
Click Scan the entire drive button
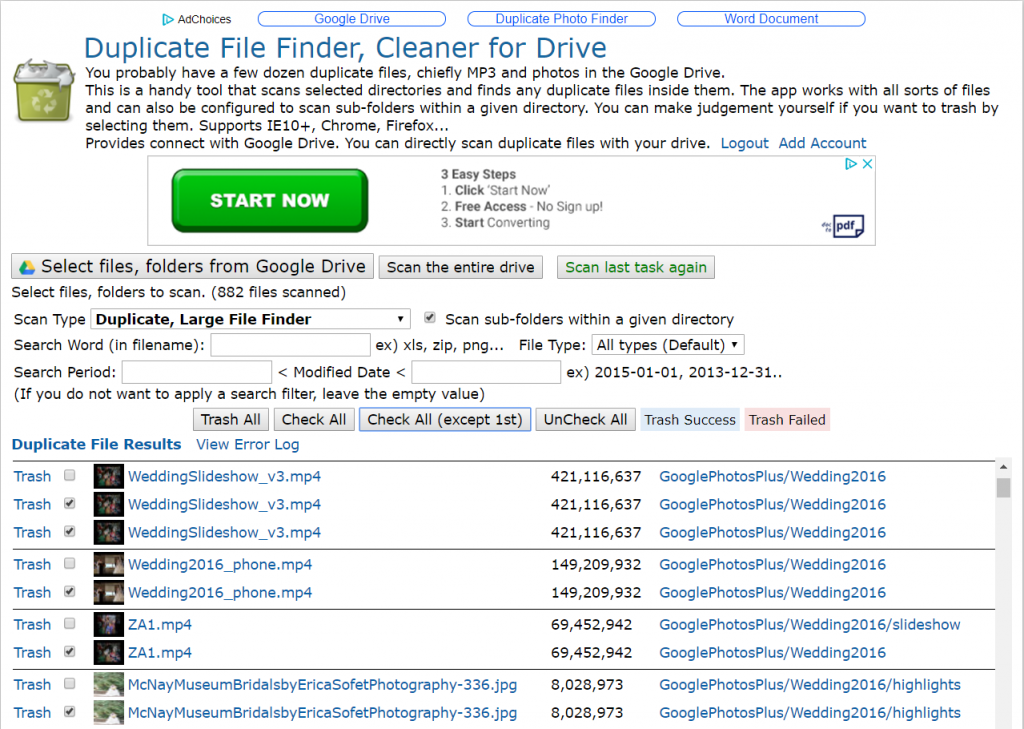coord(460,267)
